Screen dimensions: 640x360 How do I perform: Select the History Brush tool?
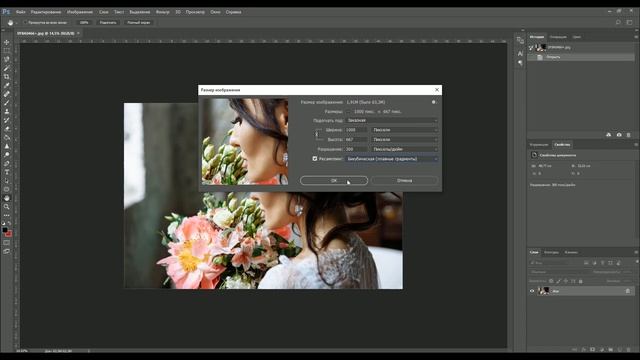(x=7, y=120)
